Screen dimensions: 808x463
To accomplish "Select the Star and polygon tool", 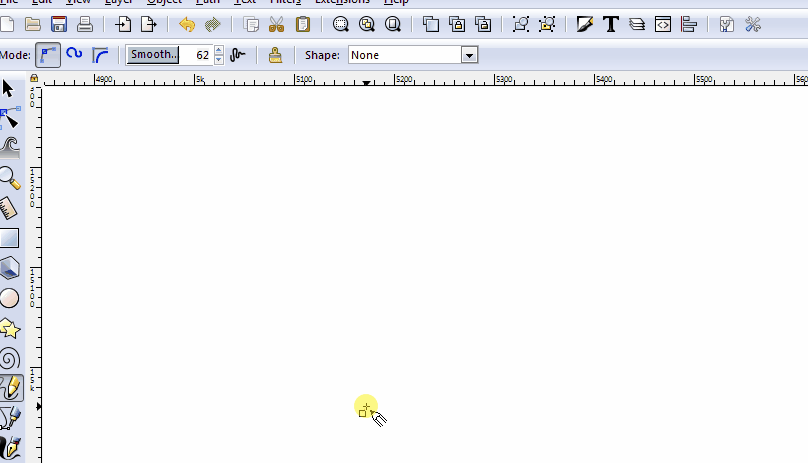I will click(10, 328).
